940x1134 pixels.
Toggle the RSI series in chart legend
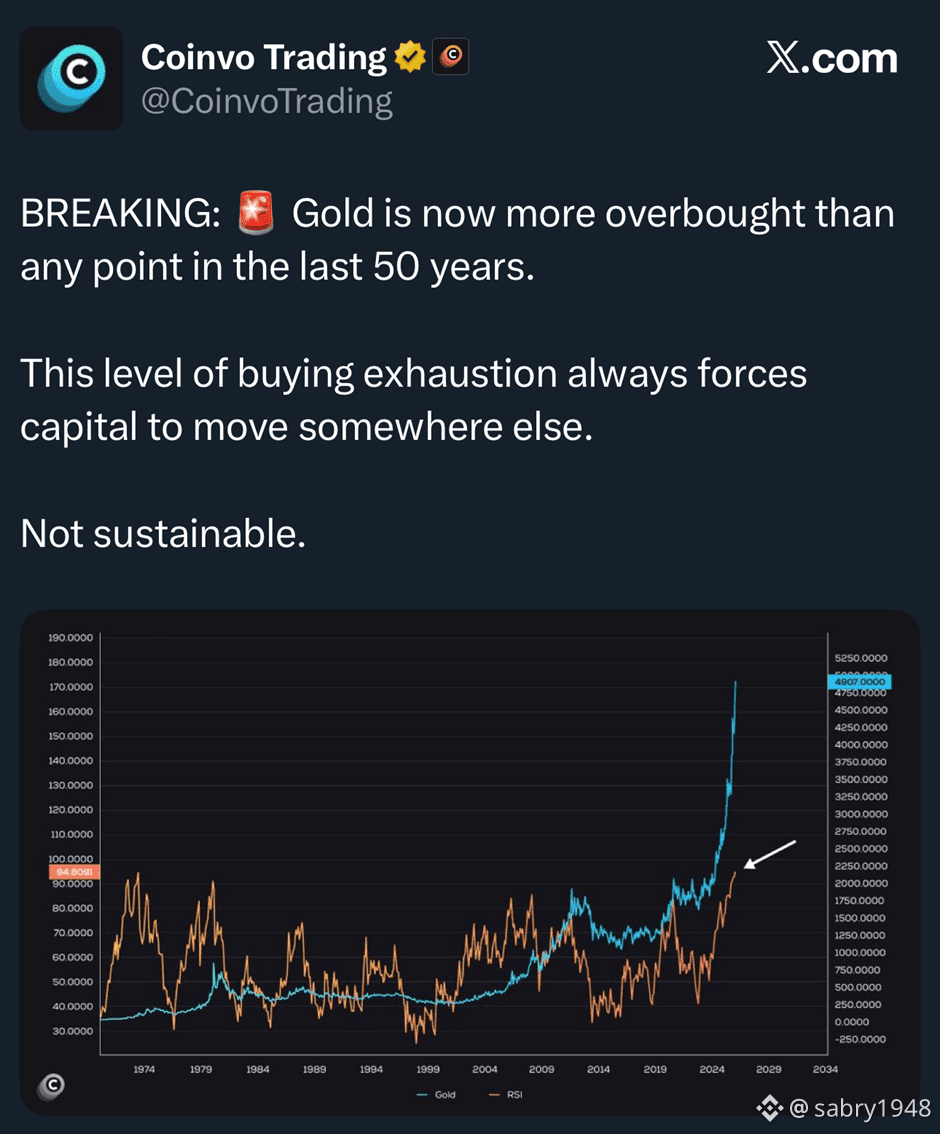505,1095
